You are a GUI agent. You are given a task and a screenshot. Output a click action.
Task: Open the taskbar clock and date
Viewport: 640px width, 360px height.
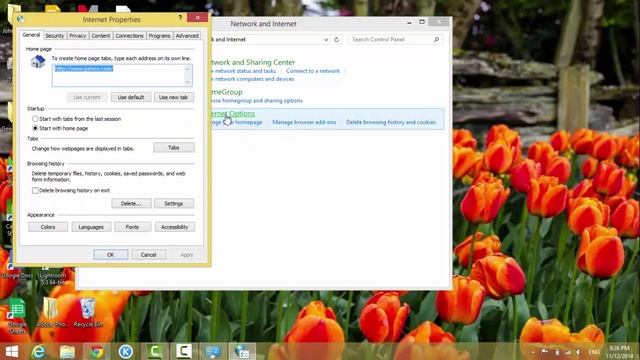[619, 352]
